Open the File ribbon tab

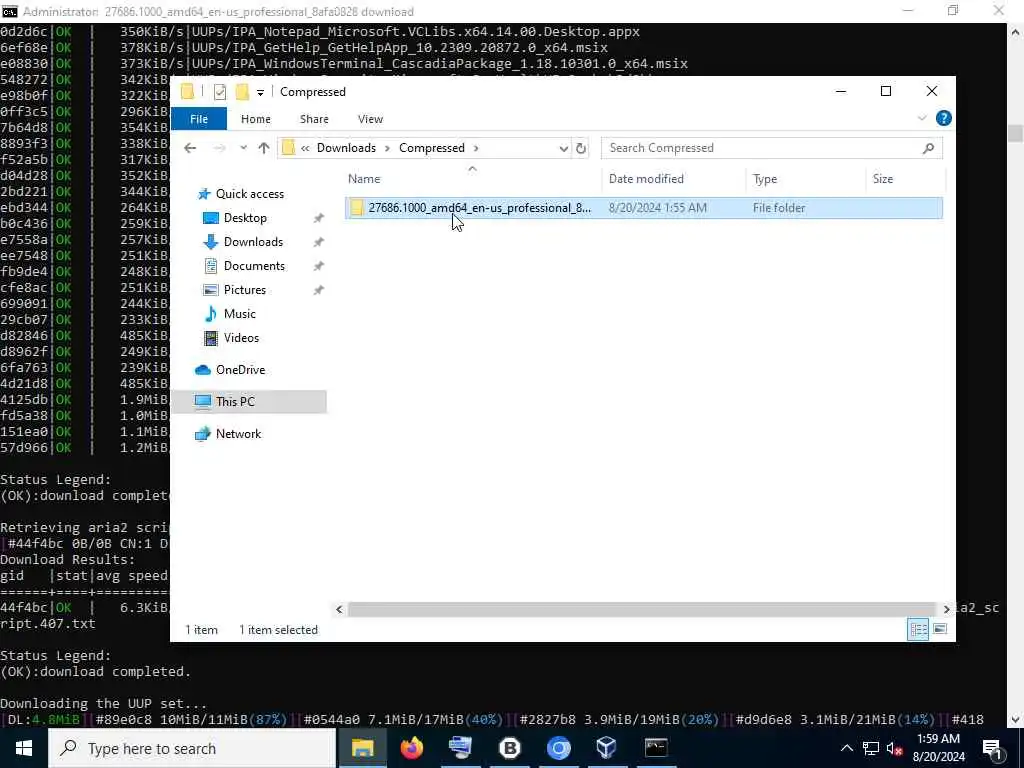(199, 119)
